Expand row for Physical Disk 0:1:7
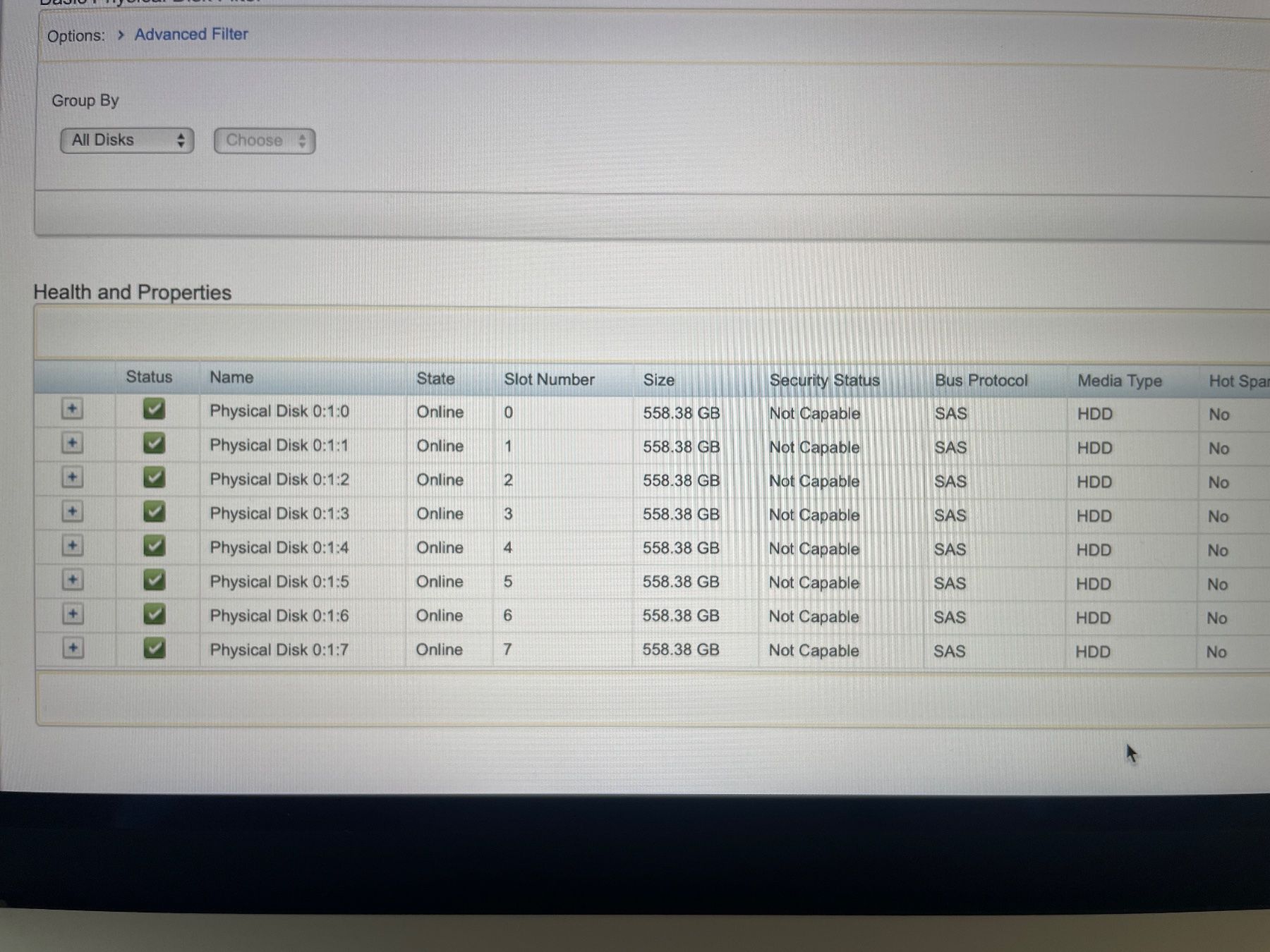Screen dimensions: 1270x952 (x=72, y=647)
